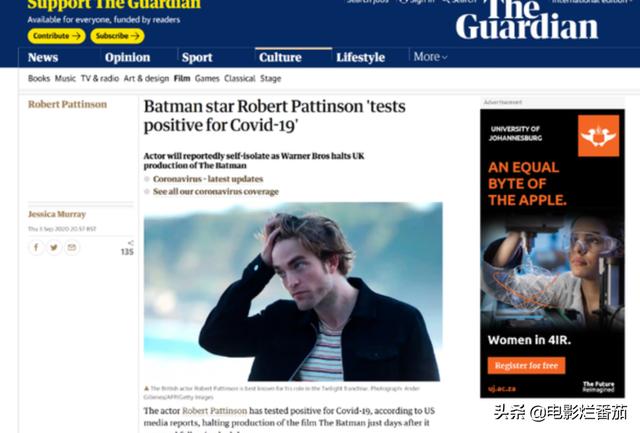The height and width of the screenshot is (433, 640).
Task: Open The Guardian home logo
Action: click(x=527, y=19)
